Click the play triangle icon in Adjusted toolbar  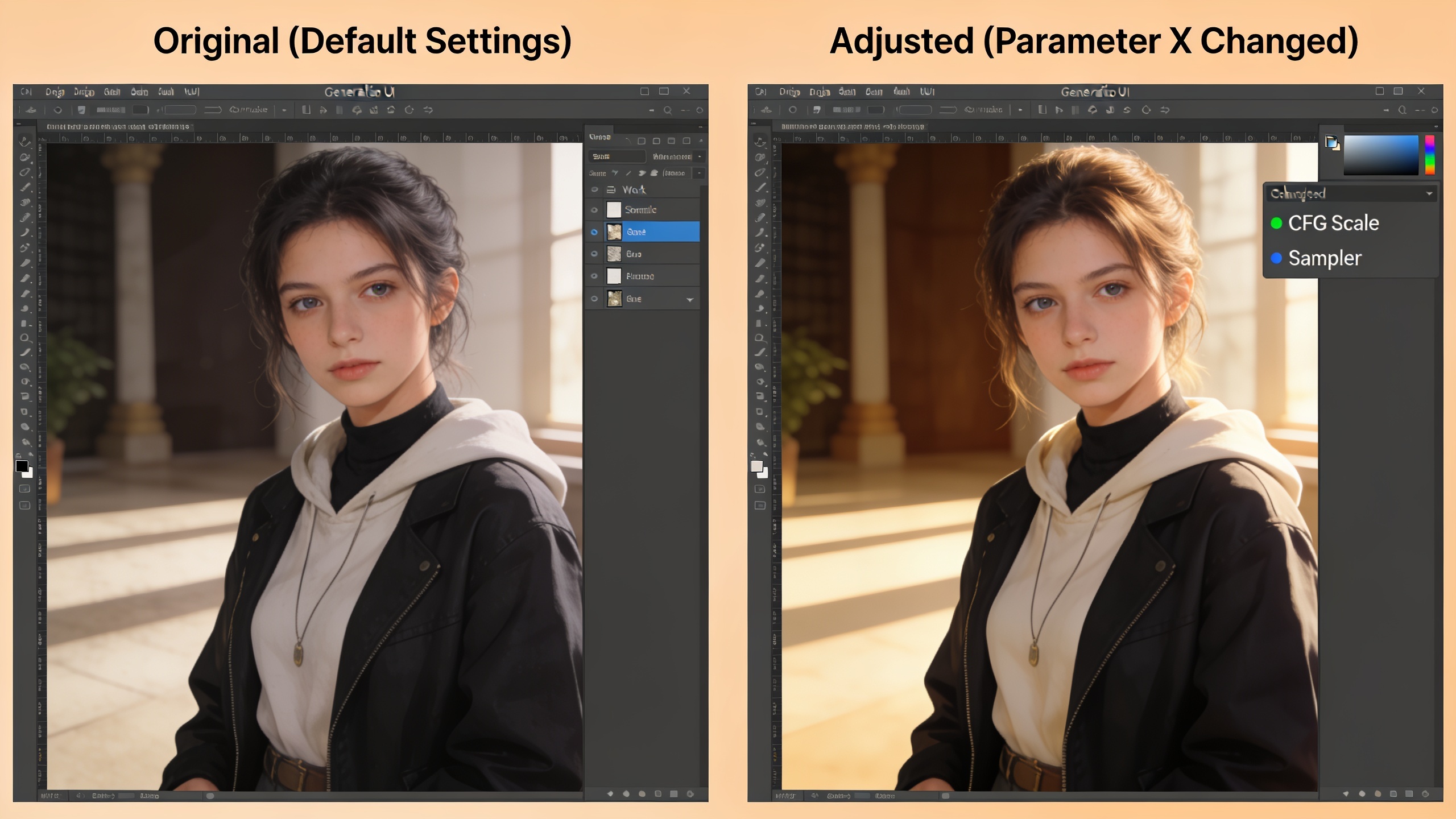(1058, 110)
